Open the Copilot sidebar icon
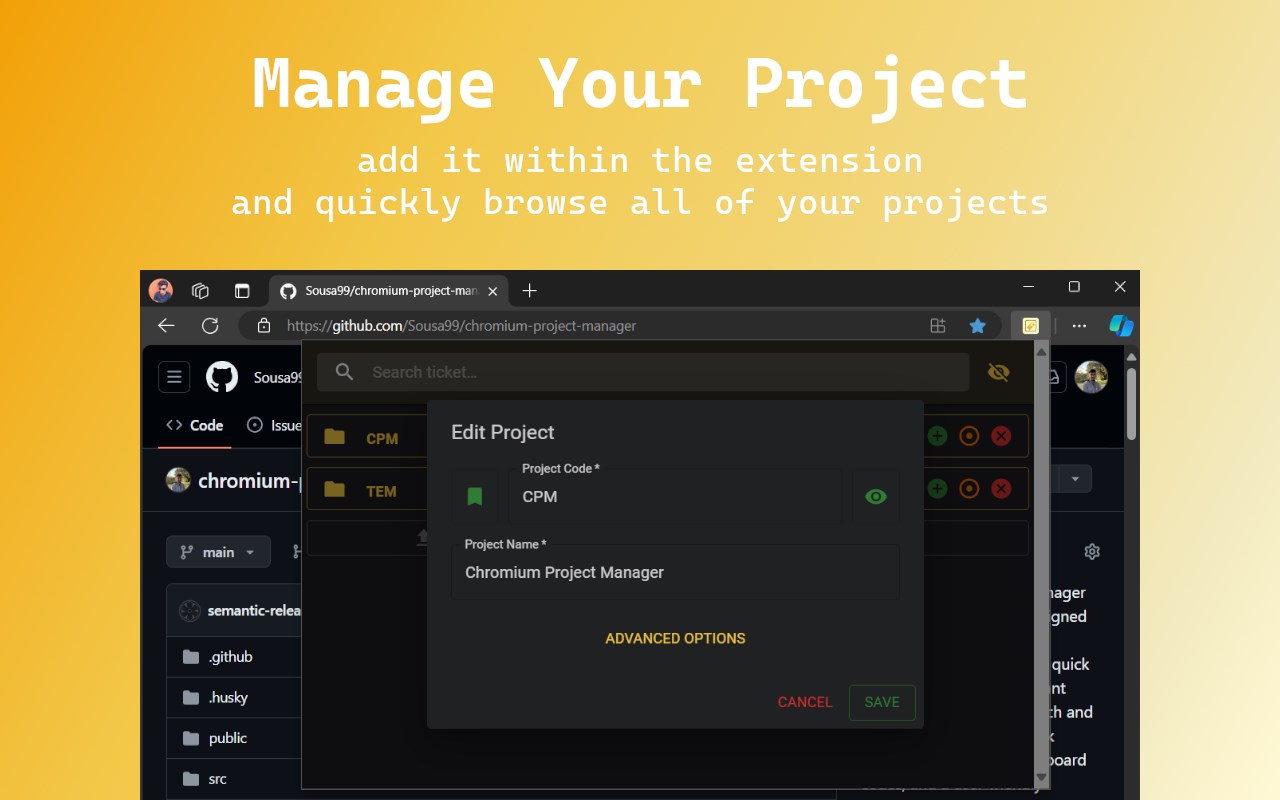The height and width of the screenshot is (800, 1280). coord(1121,325)
